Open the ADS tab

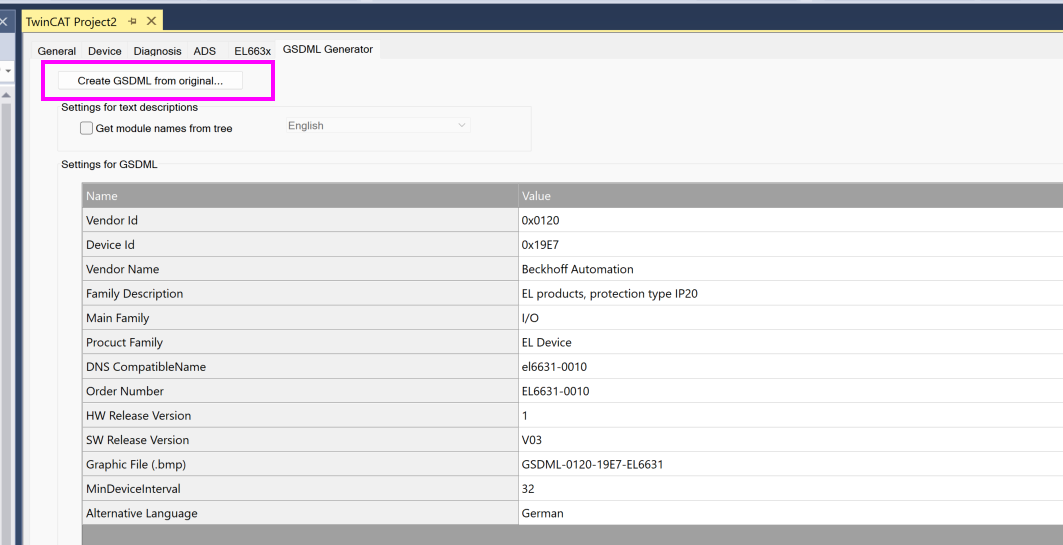204,51
